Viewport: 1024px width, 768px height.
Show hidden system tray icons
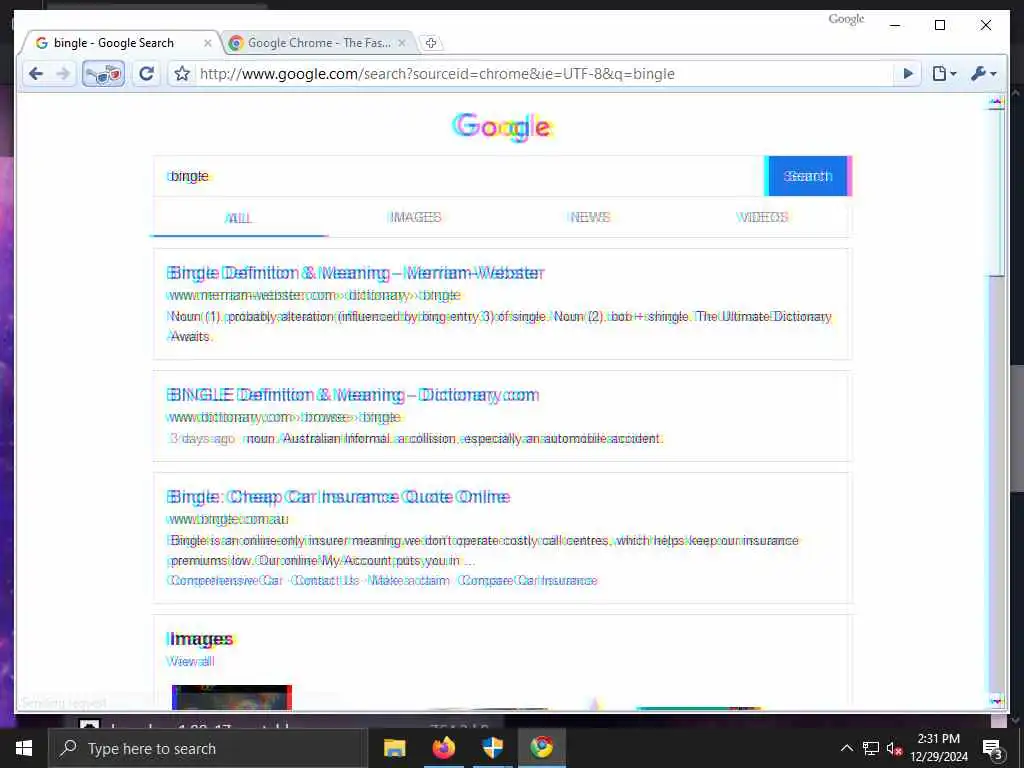[x=846, y=748]
